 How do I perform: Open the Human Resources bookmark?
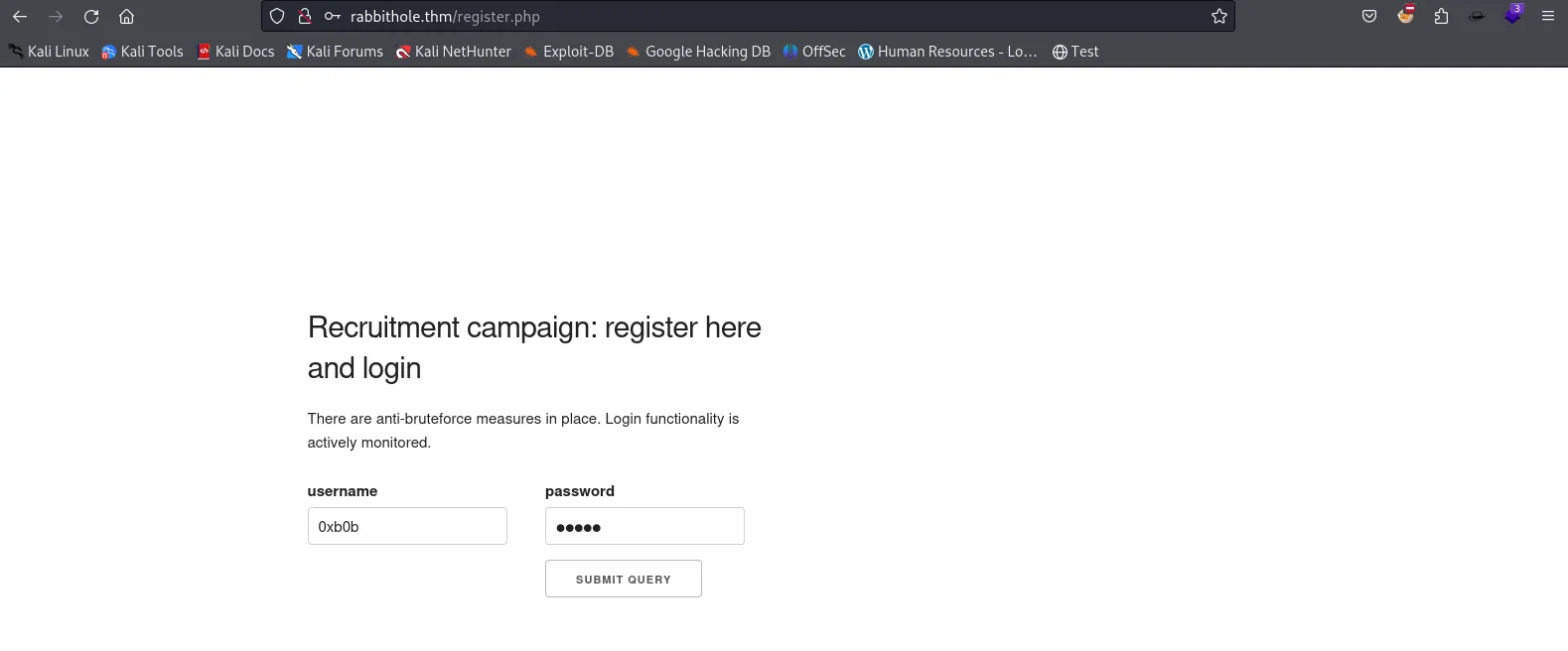[x=947, y=52]
